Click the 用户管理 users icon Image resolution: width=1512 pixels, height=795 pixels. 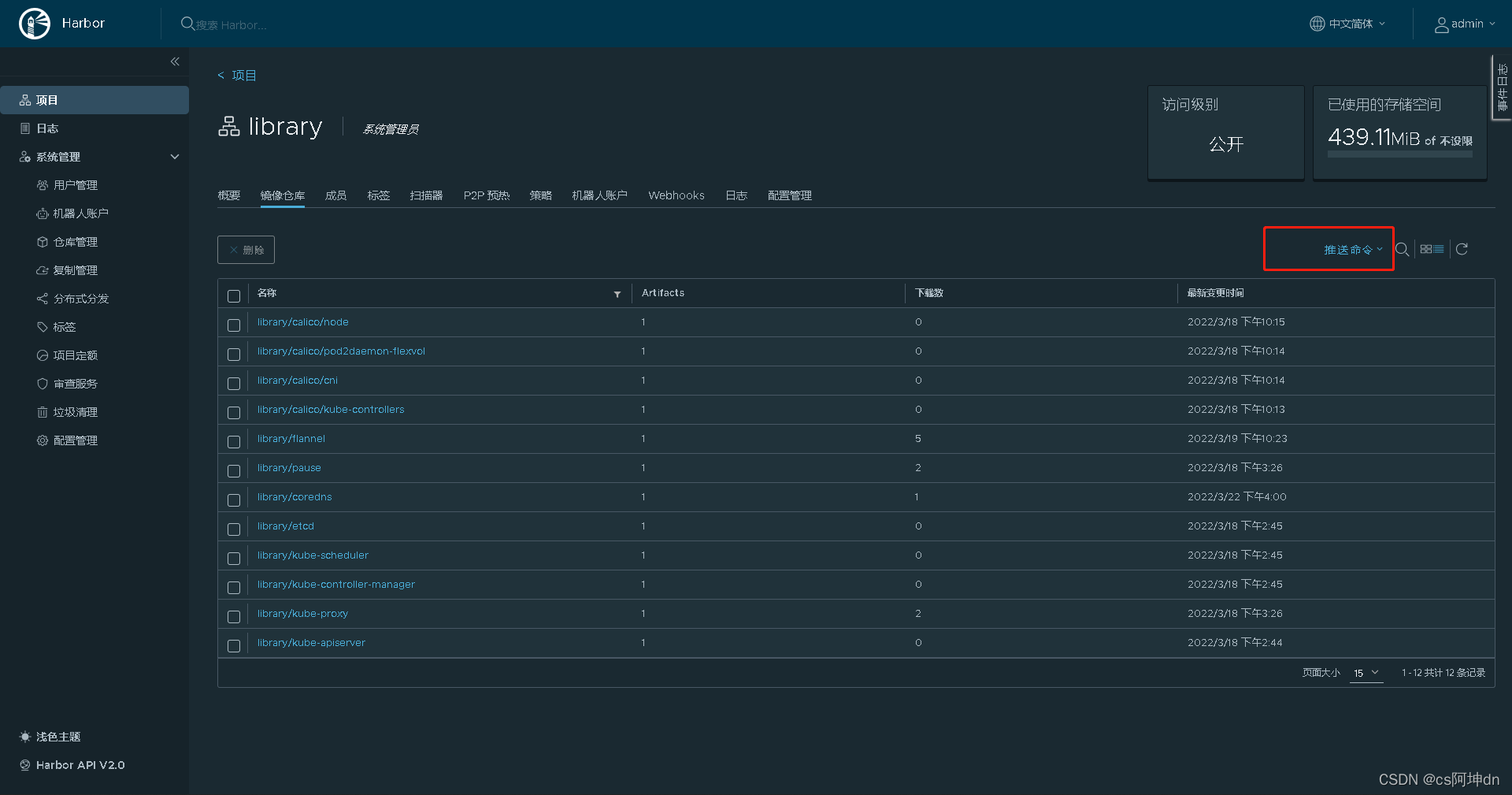tap(43, 185)
